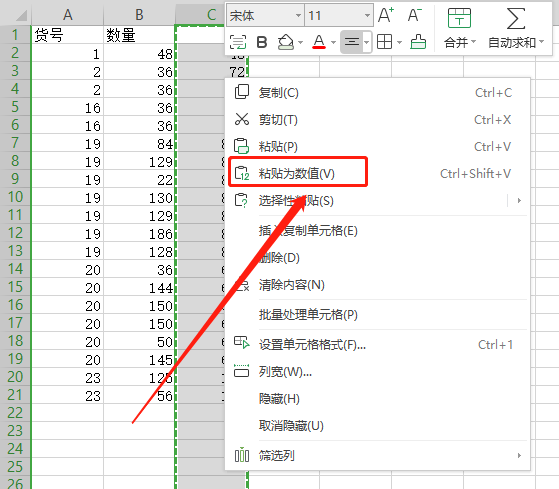
Task: Click cell containing 数量
Action: [x=139, y=35]
